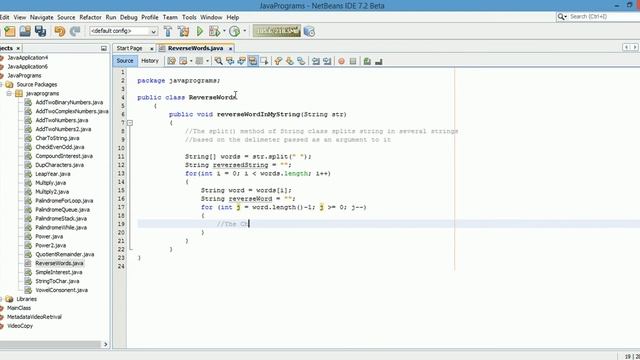The width and height of the screenshot is (640, 360).
Task: Click the Projects panel horizontal scrollbar right arrow
Action: [105, 344]
